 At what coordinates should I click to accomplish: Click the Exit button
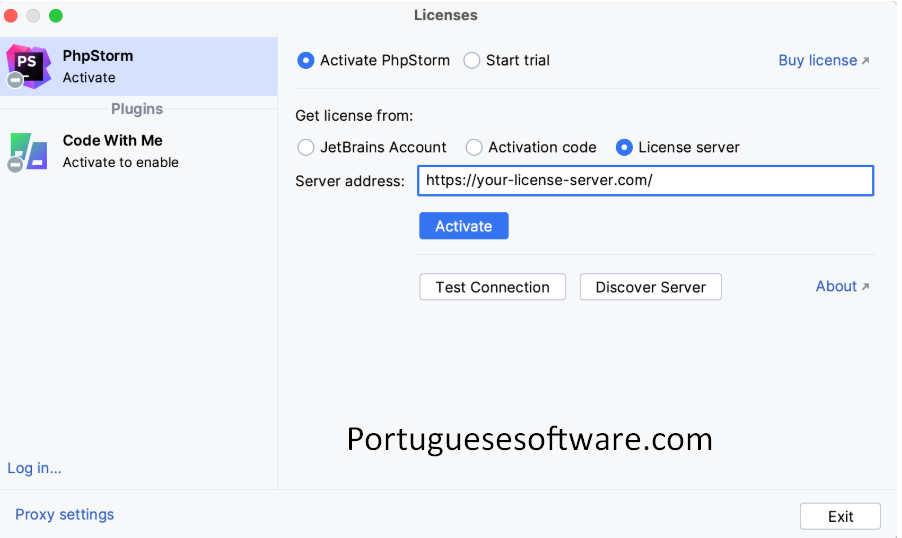click(840, 516)
